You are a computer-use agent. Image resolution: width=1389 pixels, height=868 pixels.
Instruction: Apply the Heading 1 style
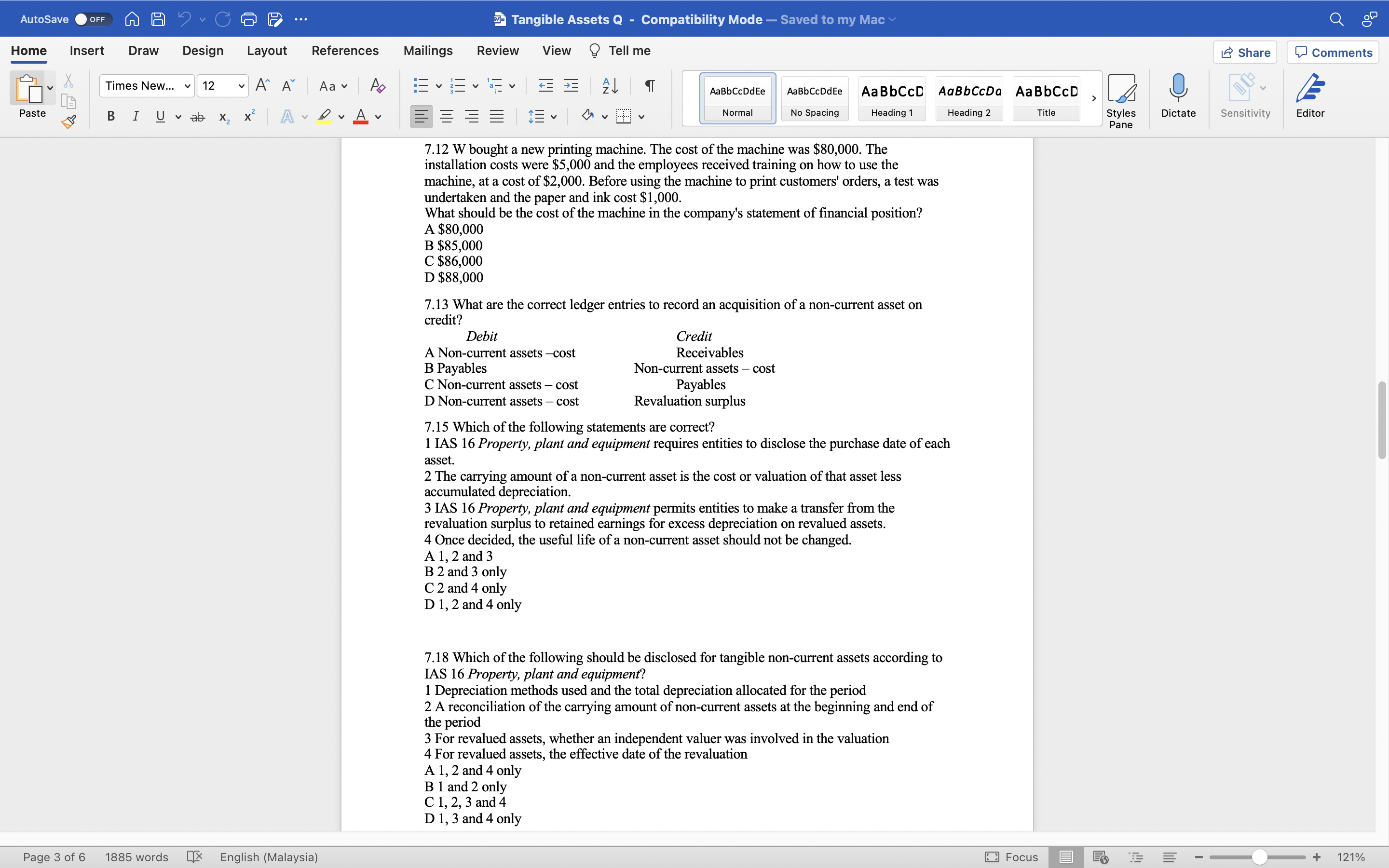coord(891,97)
